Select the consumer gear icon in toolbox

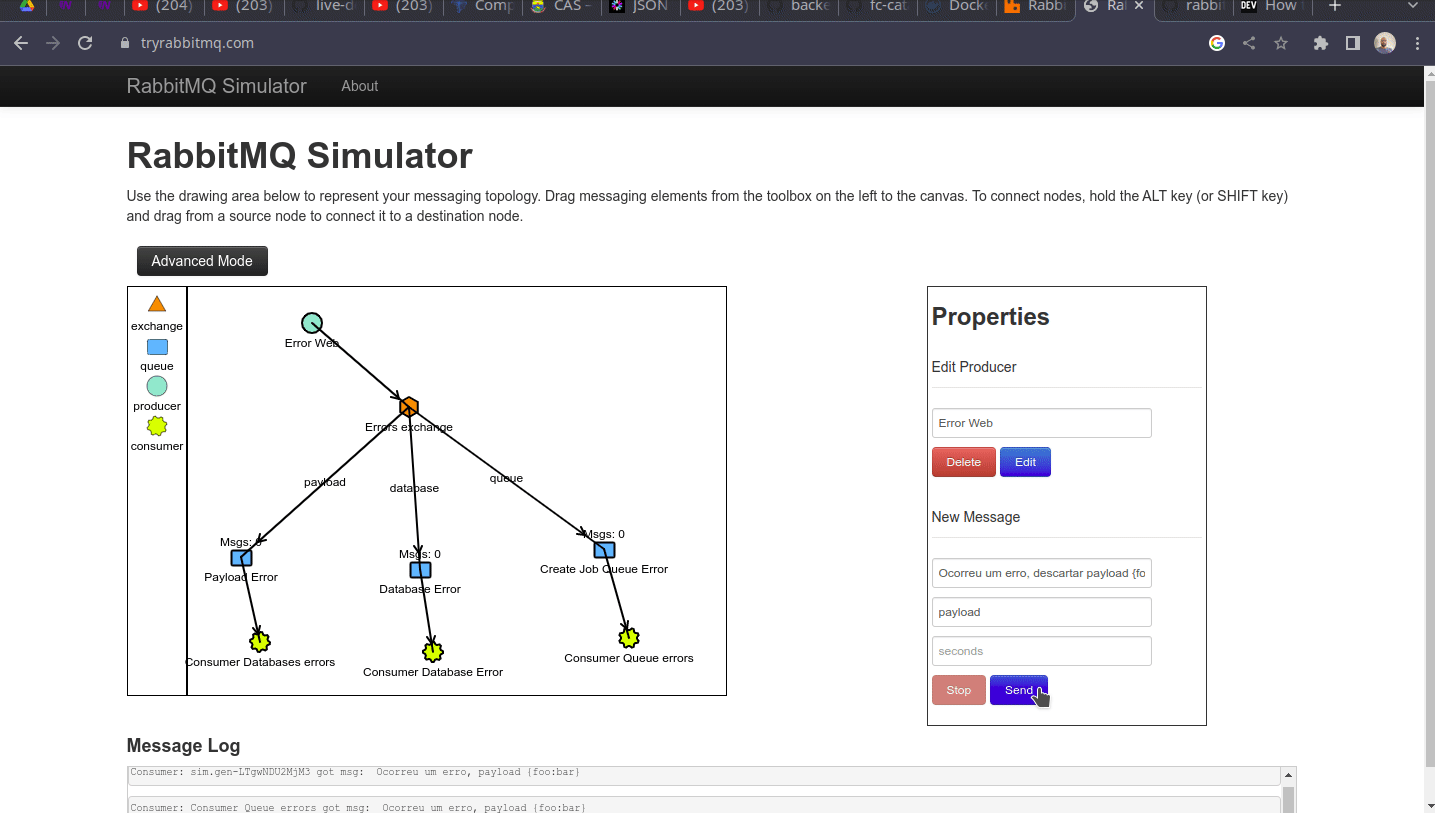point(157,426)
